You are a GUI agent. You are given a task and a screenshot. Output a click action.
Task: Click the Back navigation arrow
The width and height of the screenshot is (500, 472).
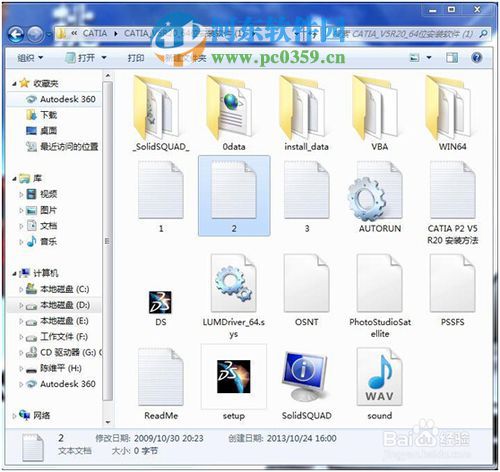[16, 34]
